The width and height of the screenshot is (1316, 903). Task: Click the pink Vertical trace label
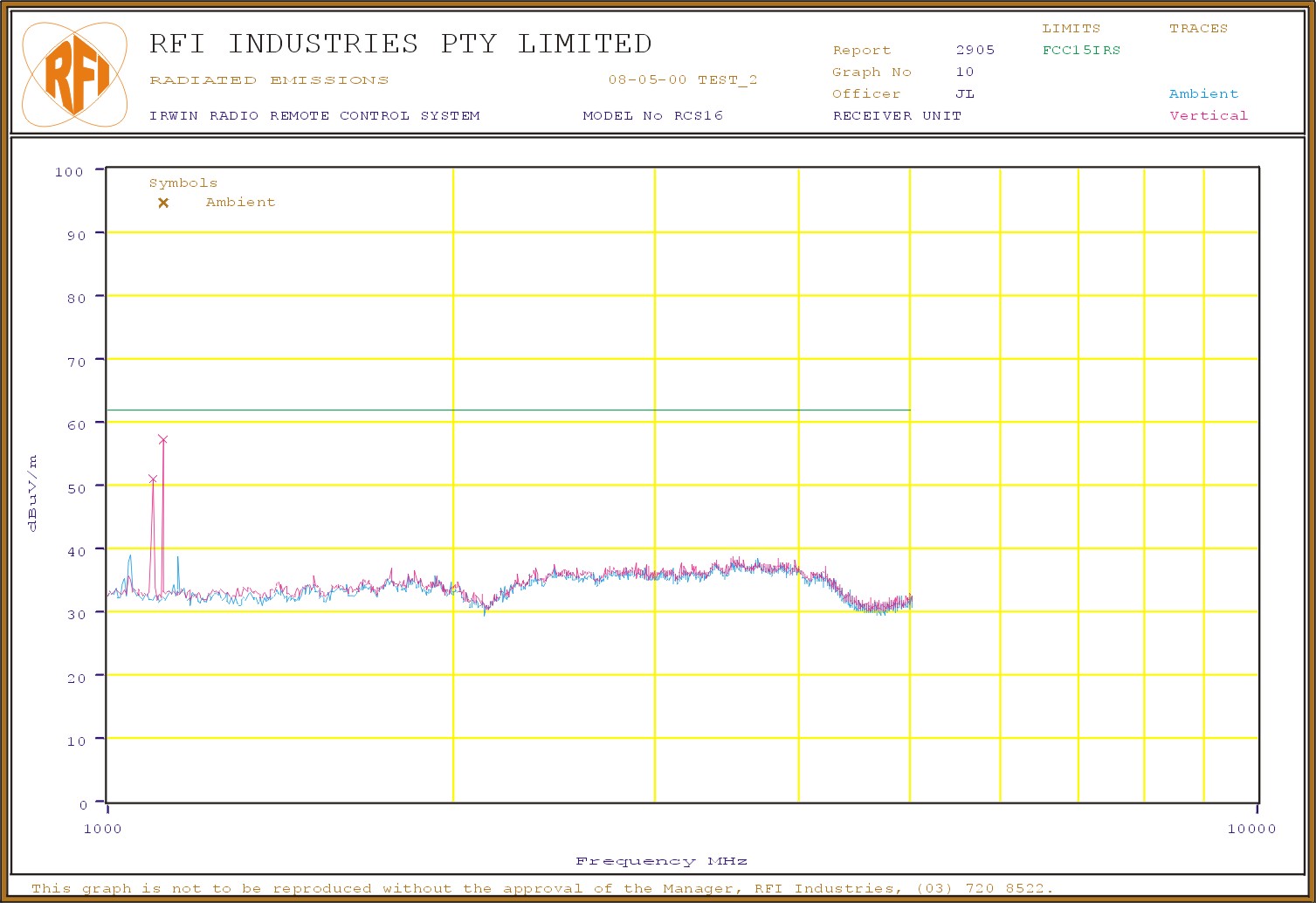1209,116
